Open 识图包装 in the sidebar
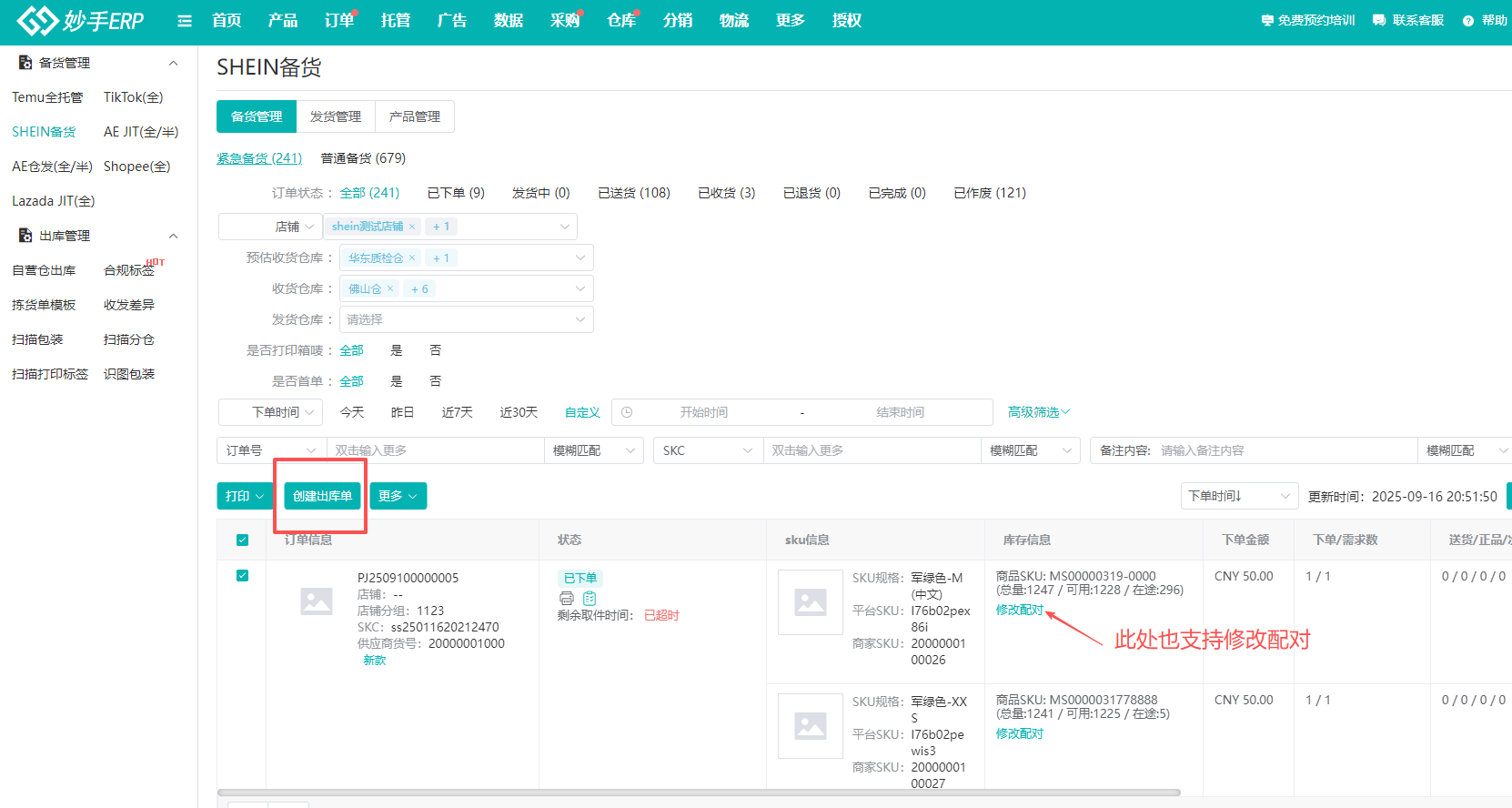 [129, 374]
